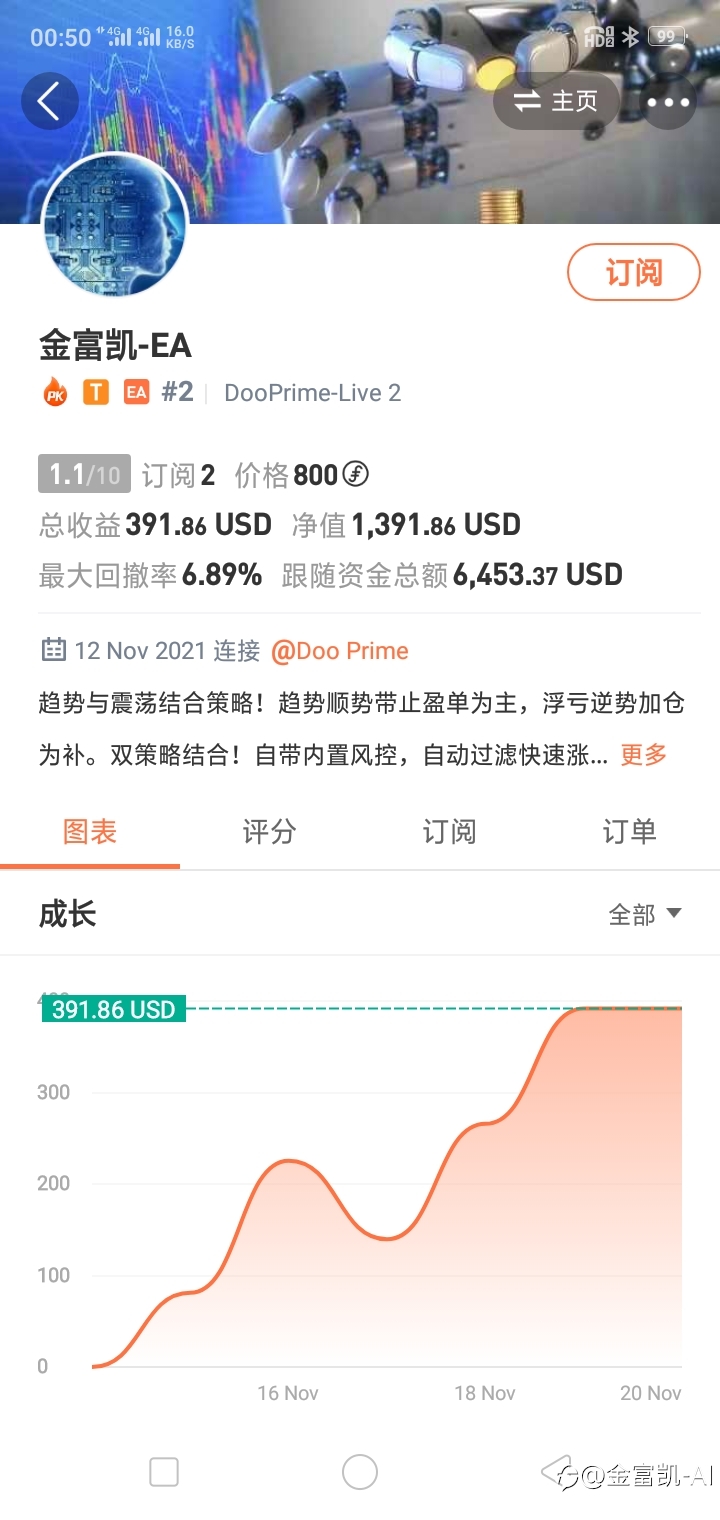Screen dimensions: 720x1520
Task: Tap the price currency coin icon
Action: (x=356, y=475)
